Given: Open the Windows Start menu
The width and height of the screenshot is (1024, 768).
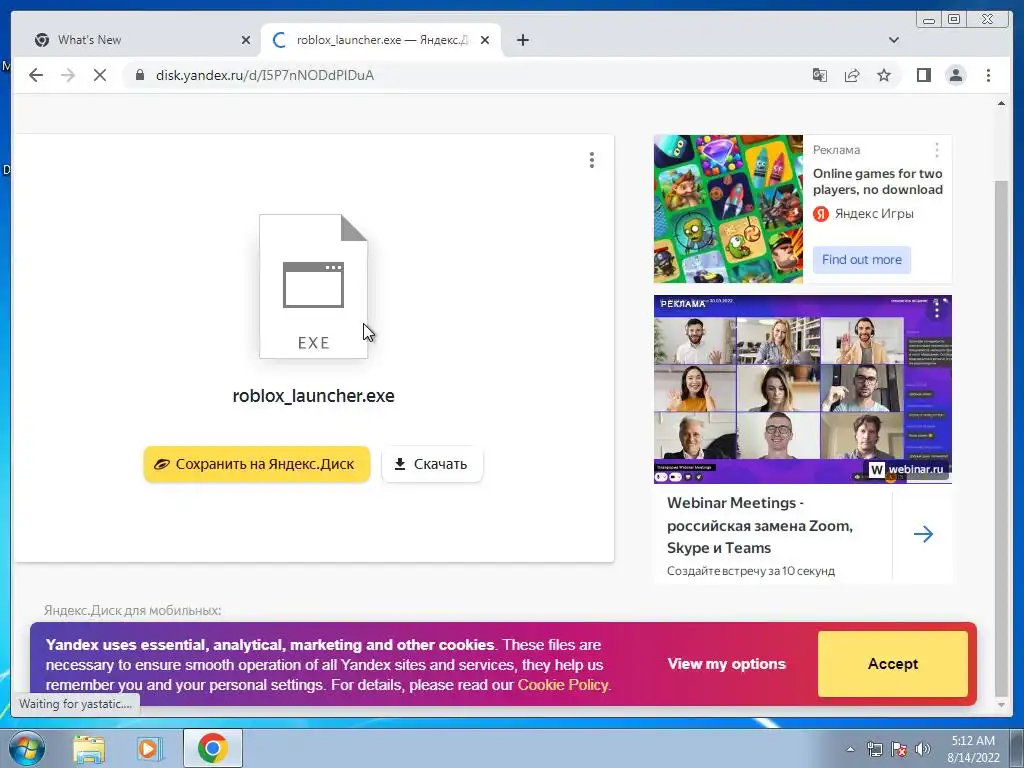Looking at the screenshot, I should coord(27,748).
